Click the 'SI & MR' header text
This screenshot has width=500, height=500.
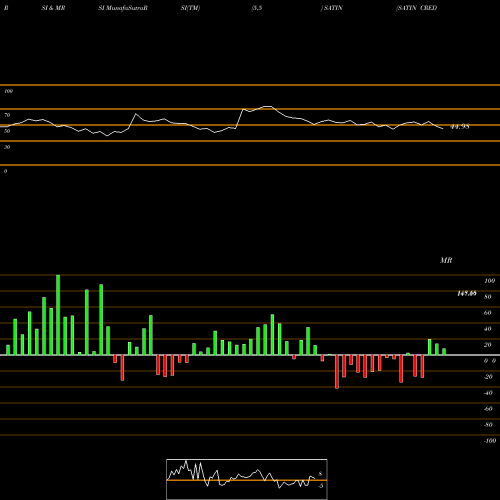pyautogui.click(x=53, y=8)
